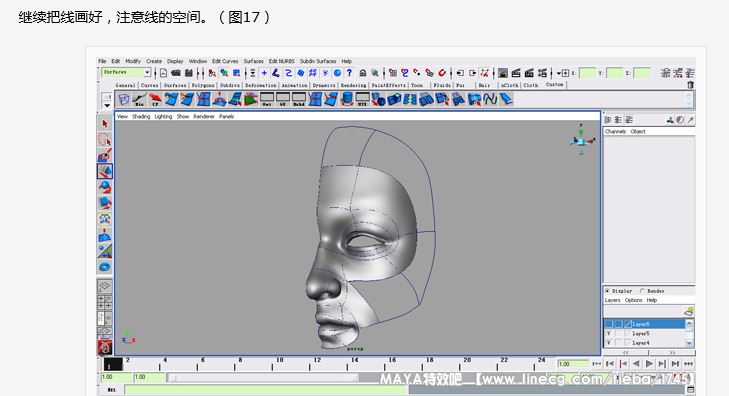Toggle the snap to magnet icon
The image size is (729, 396).
(442, 73)
